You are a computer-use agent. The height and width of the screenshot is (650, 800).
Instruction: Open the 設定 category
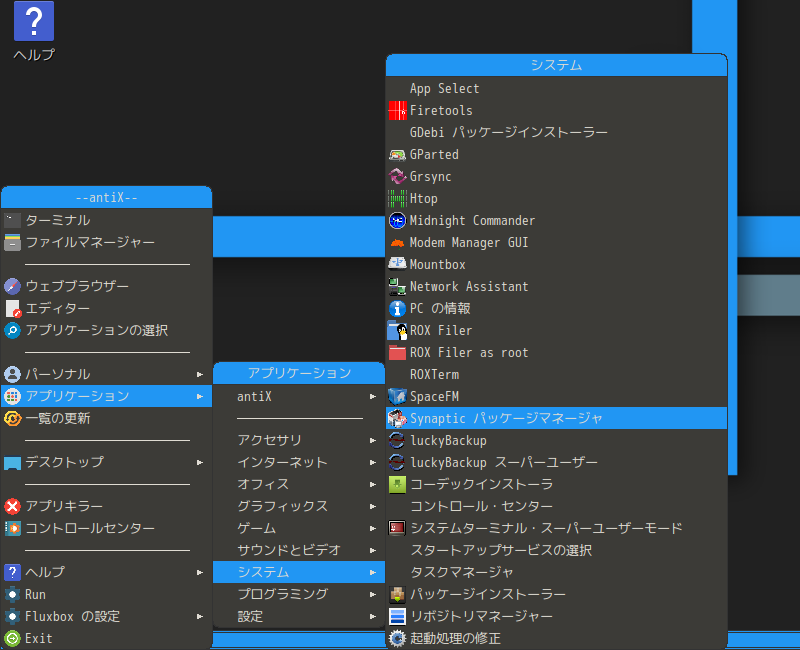[298, 616]
